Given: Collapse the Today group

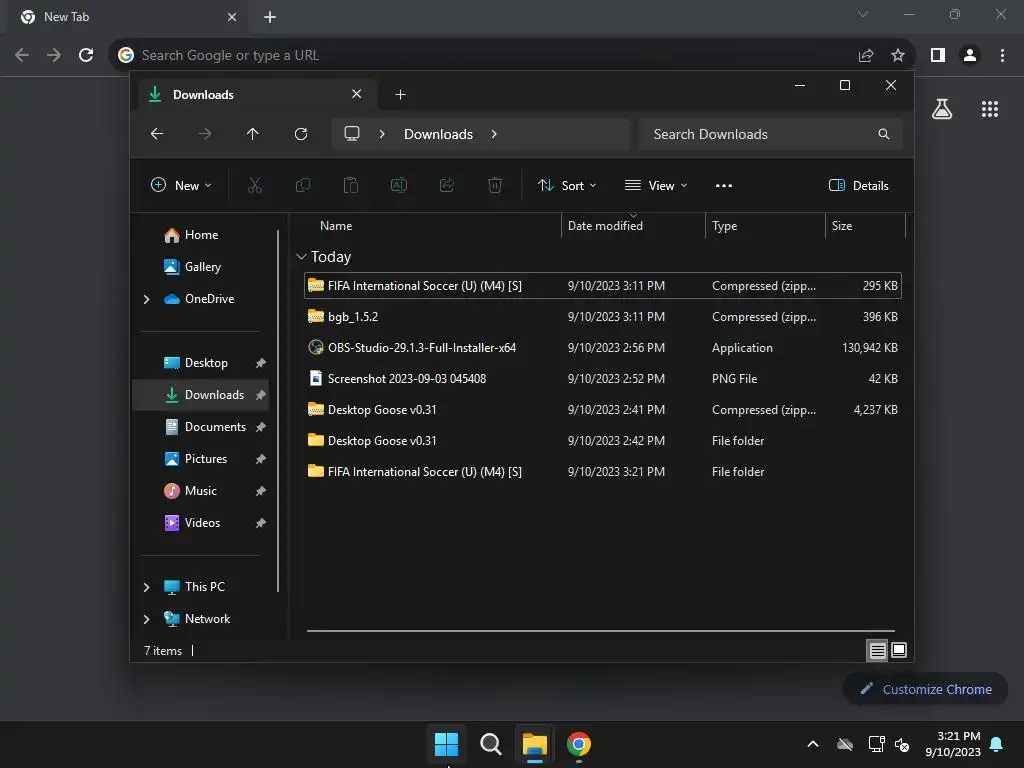Looking at the screenshot, I should tap(301, 257).
